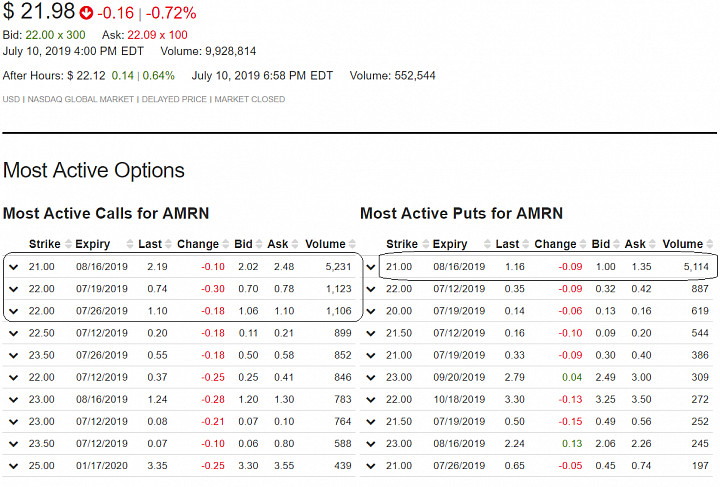The height and width of the screenshot is (487, 720).
Task: Click the calls volume cell 5,231
Action: tap(338, 267)
